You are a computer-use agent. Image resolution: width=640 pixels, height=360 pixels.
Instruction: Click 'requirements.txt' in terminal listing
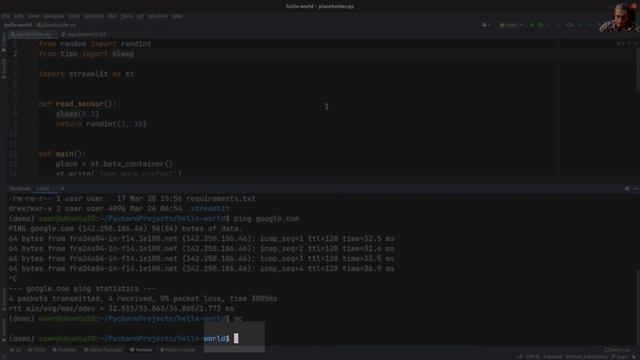(x=221, y=199)
